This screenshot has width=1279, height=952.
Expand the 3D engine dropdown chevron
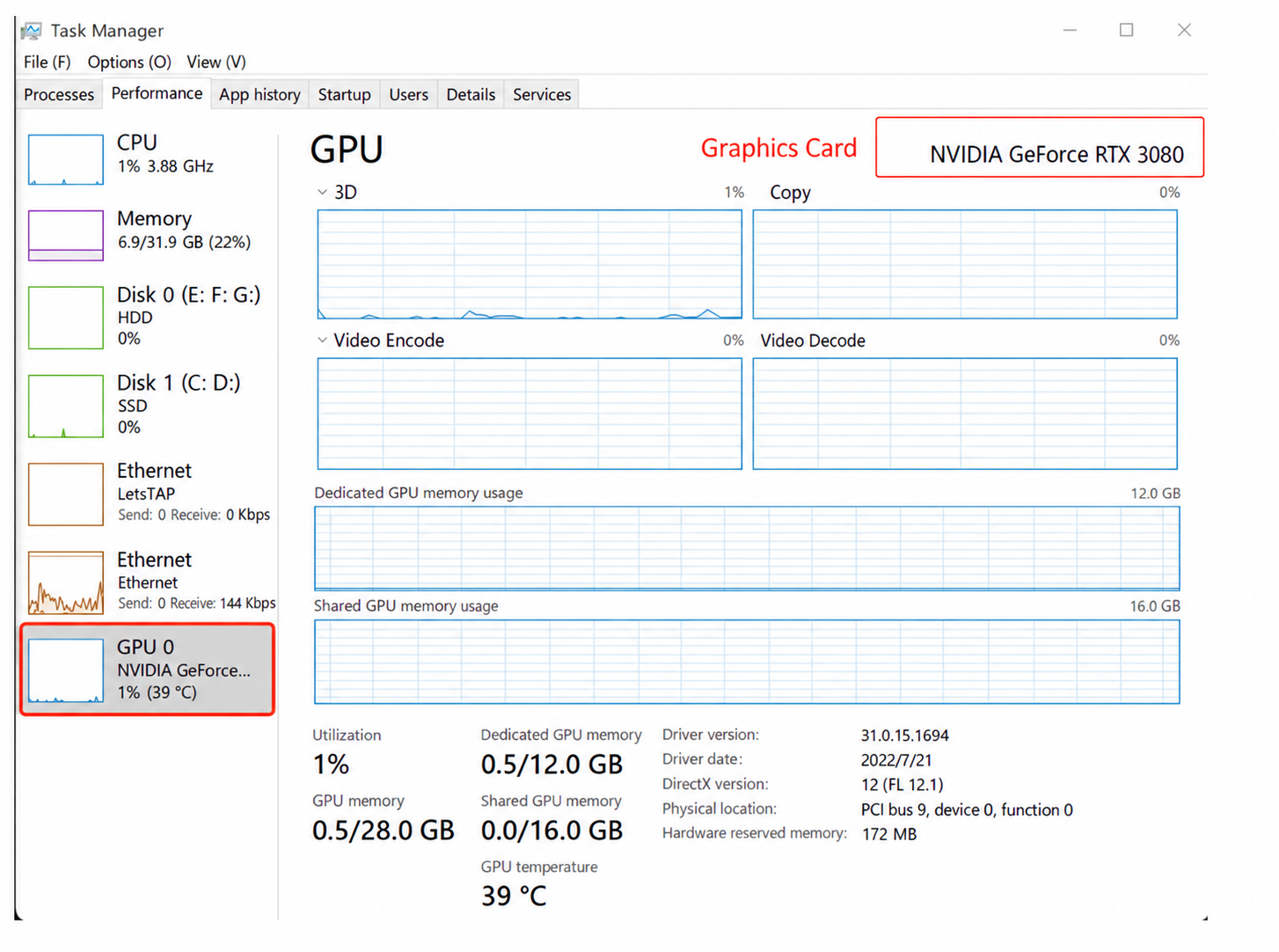pos(322,192)
